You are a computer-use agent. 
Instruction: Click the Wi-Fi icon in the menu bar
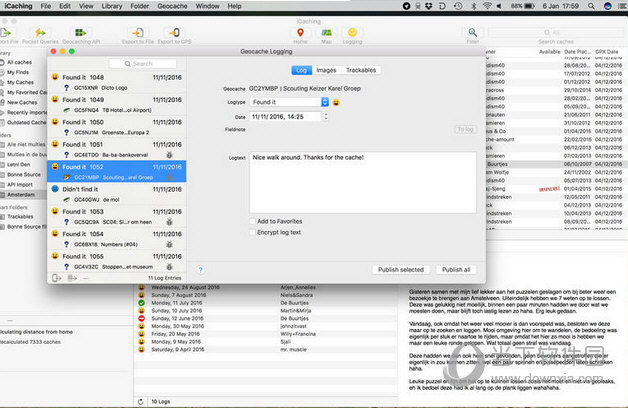click(487, 6)
